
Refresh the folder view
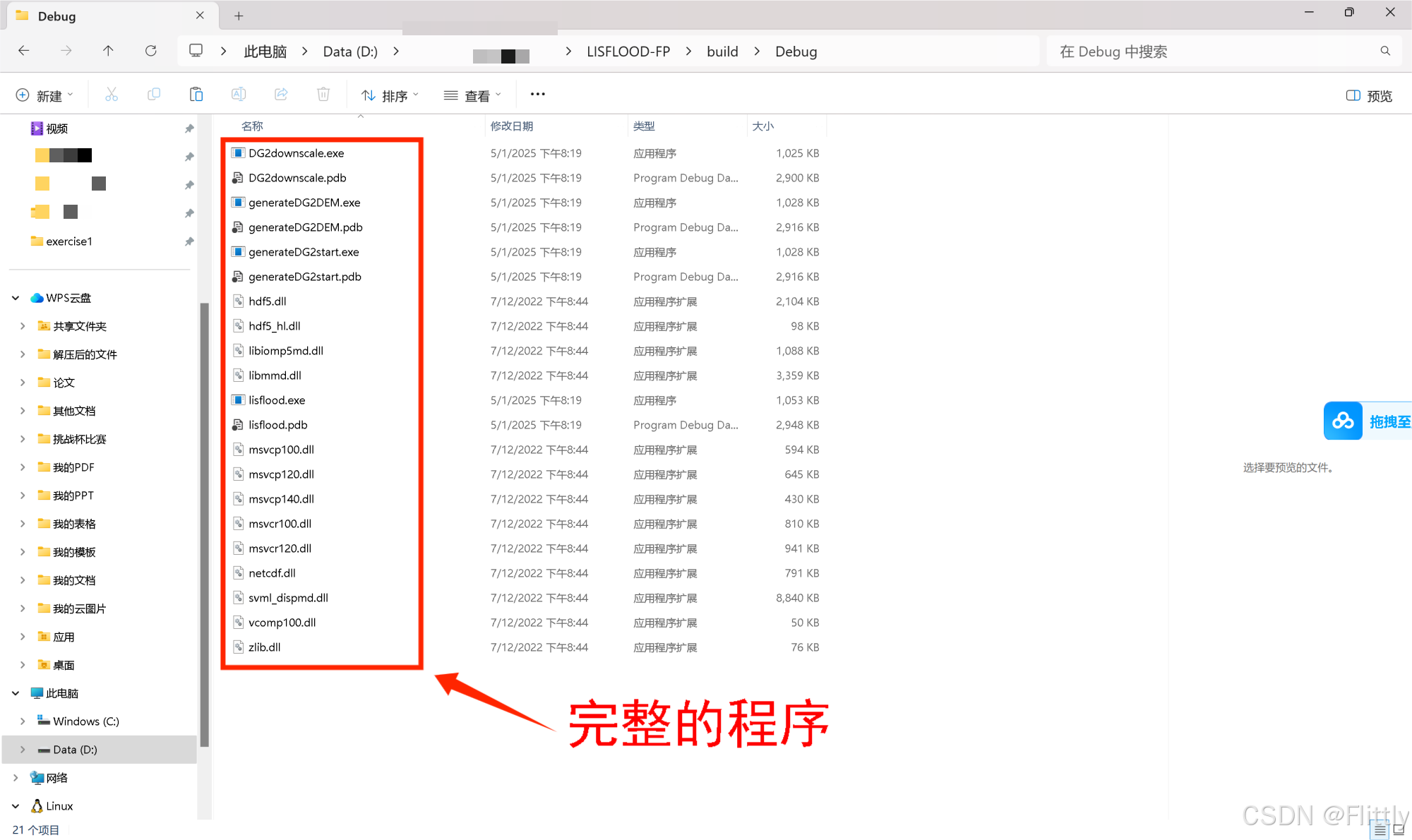[x=150, y=50]
